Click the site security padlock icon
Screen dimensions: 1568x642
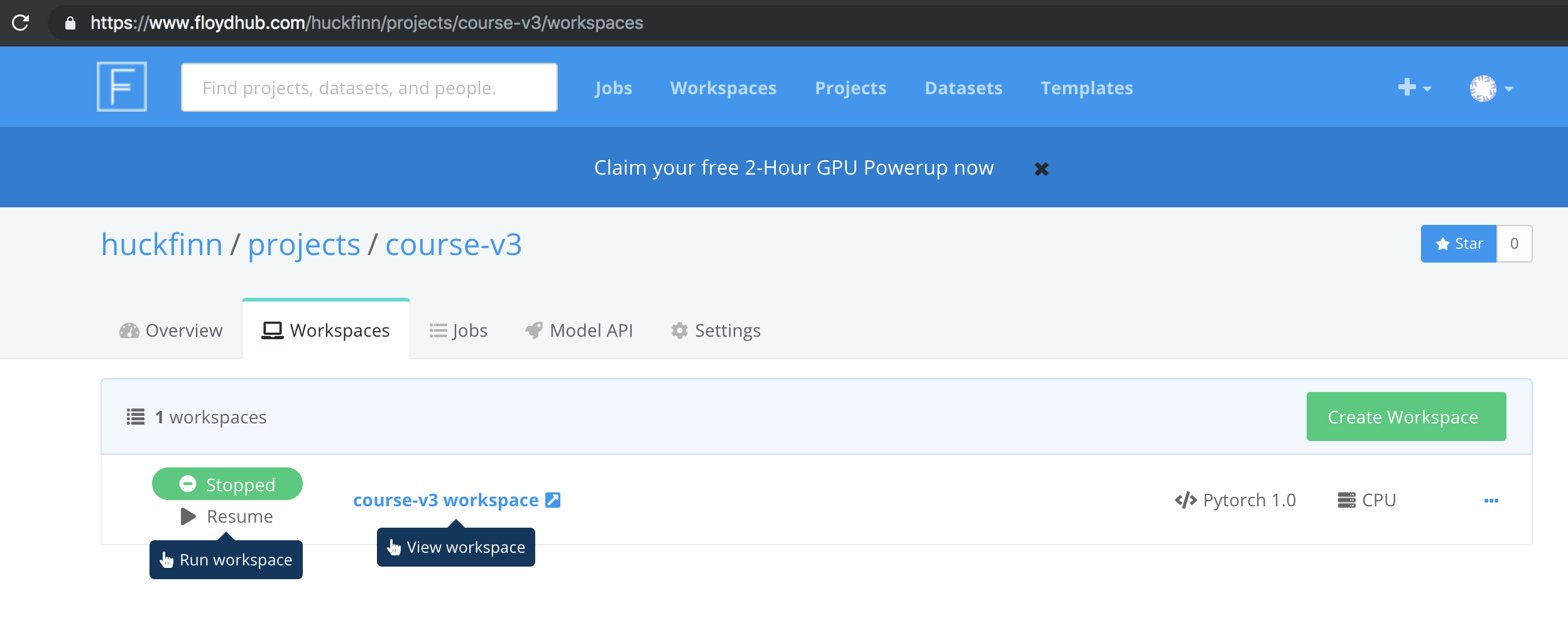70,23
